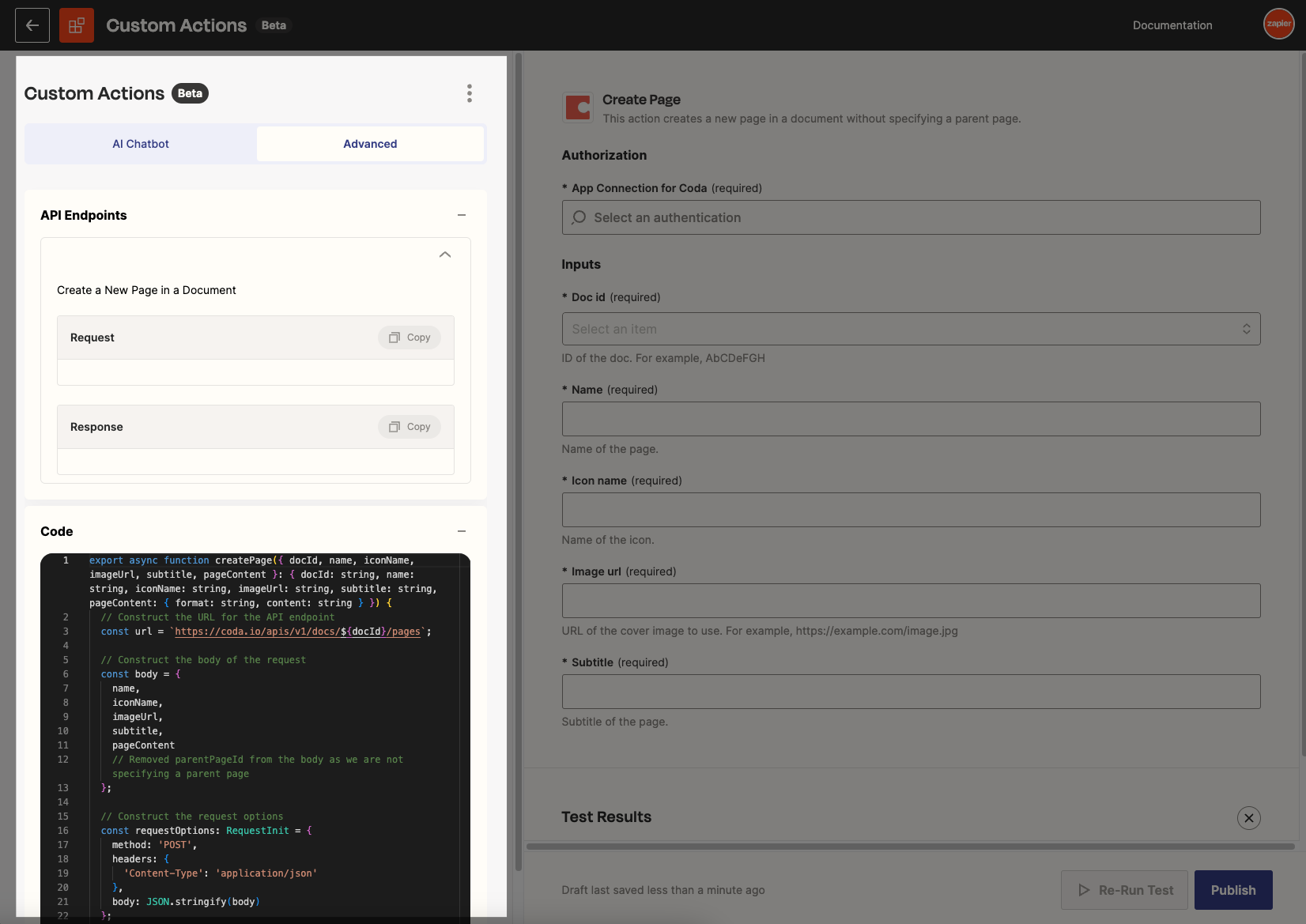The image size is (1306, 924).
Task: Collapse the API Endpoints section
Action: (x=462, y=215)
